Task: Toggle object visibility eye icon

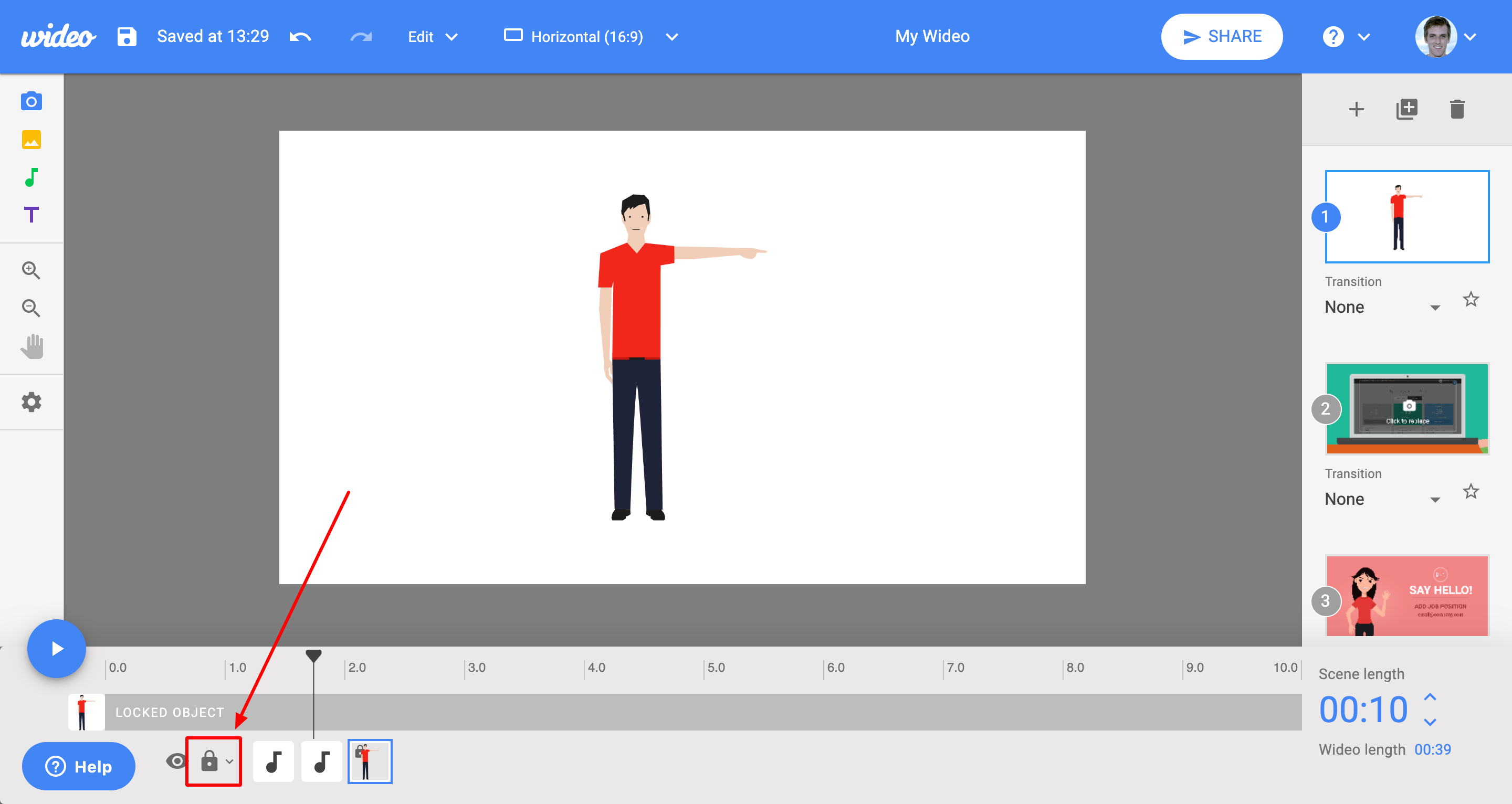Action: [175, 761]
